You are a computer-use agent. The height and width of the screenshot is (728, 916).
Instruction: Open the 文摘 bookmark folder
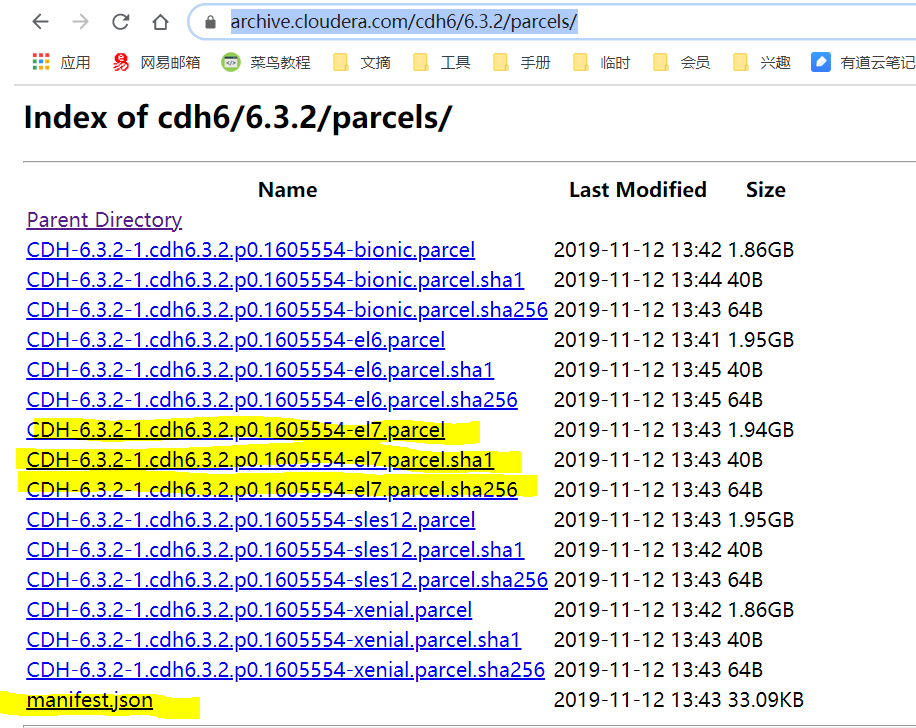tap(362, 62)
